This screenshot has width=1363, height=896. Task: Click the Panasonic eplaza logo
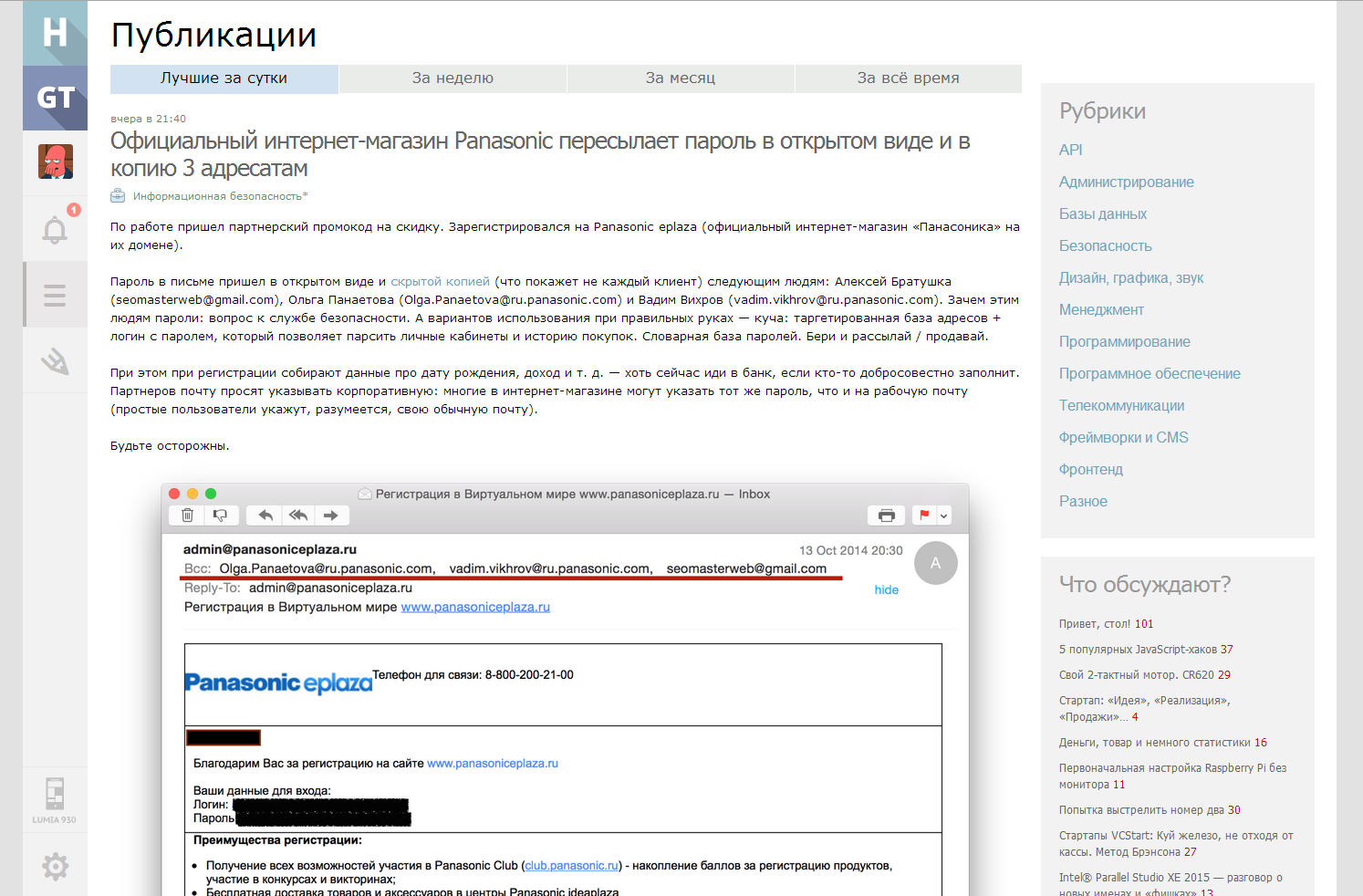pyautogui.click(x=278, y=682)
